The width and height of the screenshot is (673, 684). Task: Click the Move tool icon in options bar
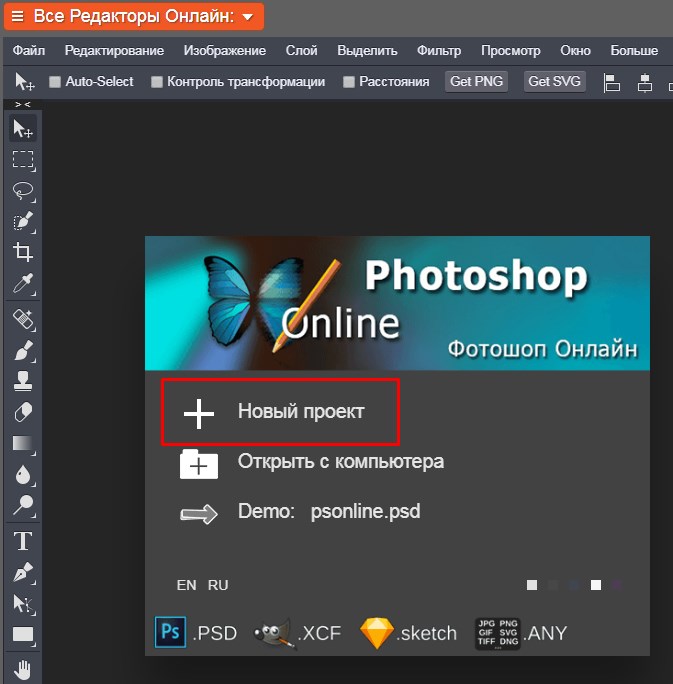[x=24, y=82]
